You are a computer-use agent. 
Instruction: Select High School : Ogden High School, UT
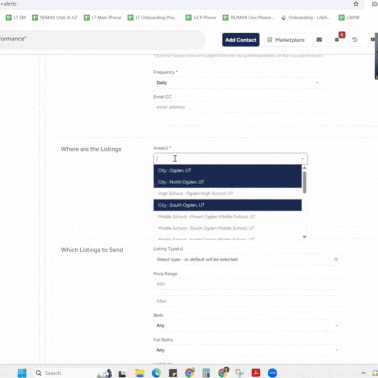coord(228,193)
